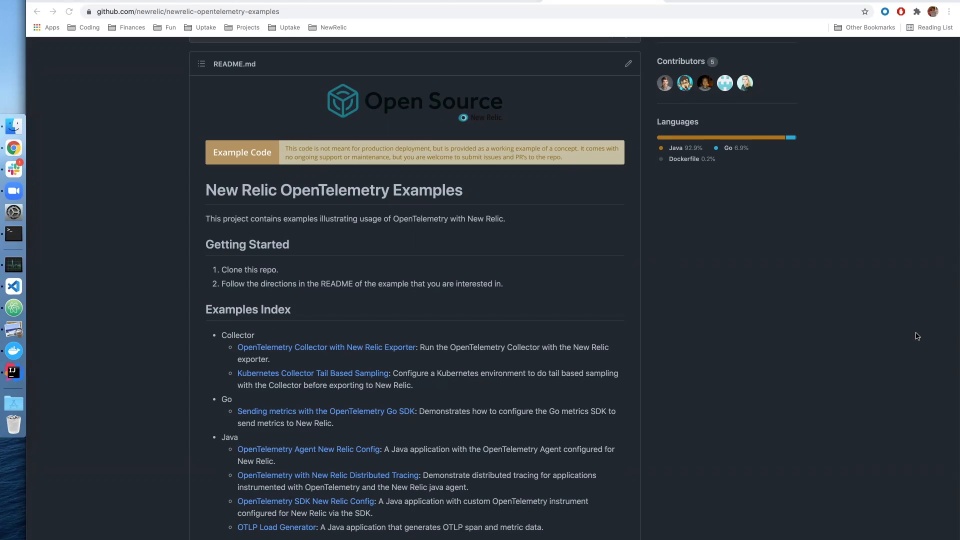This screenshot has width=960, height=540.
Task: Open the README table of contents icon
Action: pyautogui.click(x=201, y=64)
